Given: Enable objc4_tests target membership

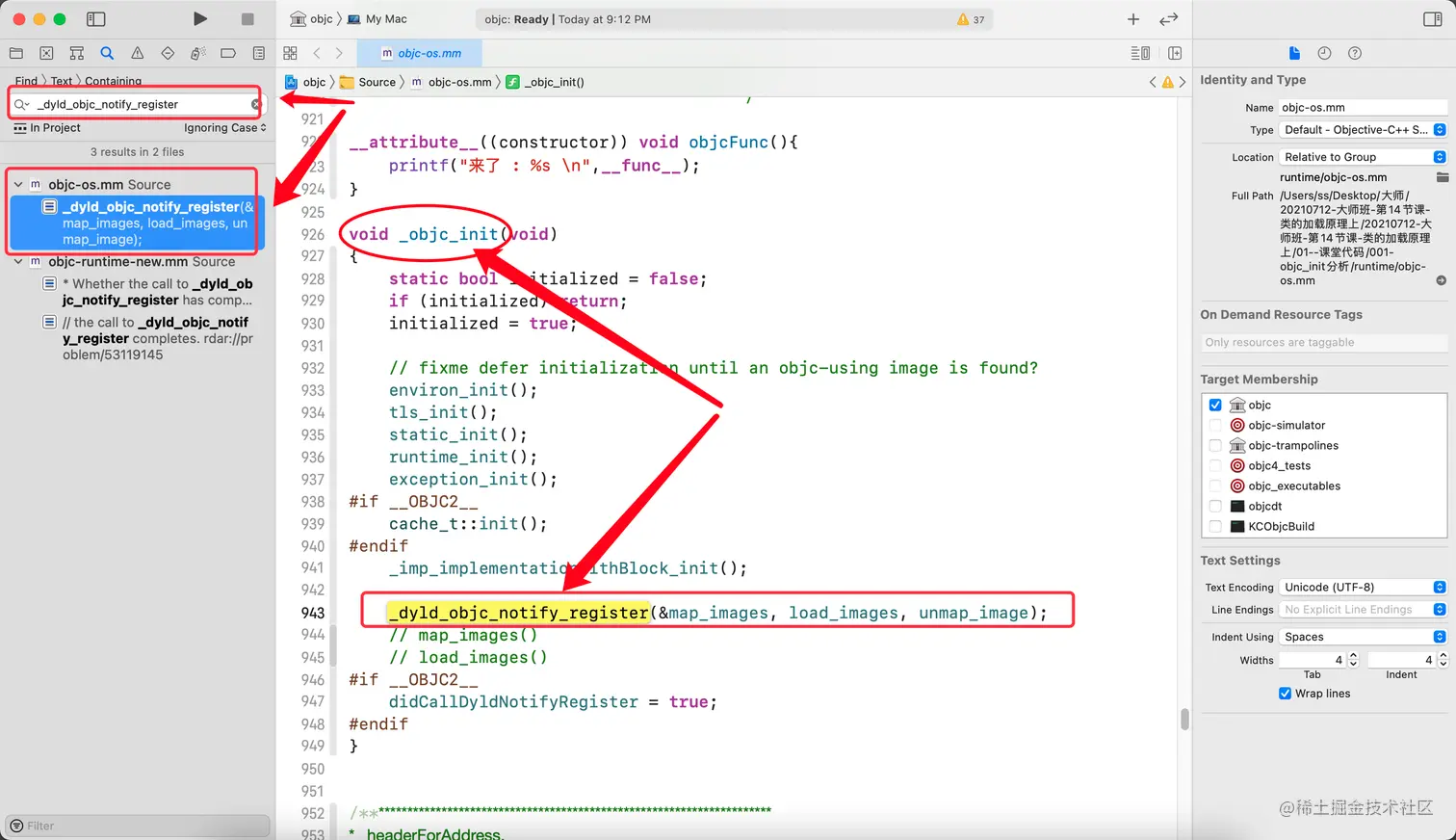Looking at the screenshot, I should pyautogui.click(x=1215, y=465).
